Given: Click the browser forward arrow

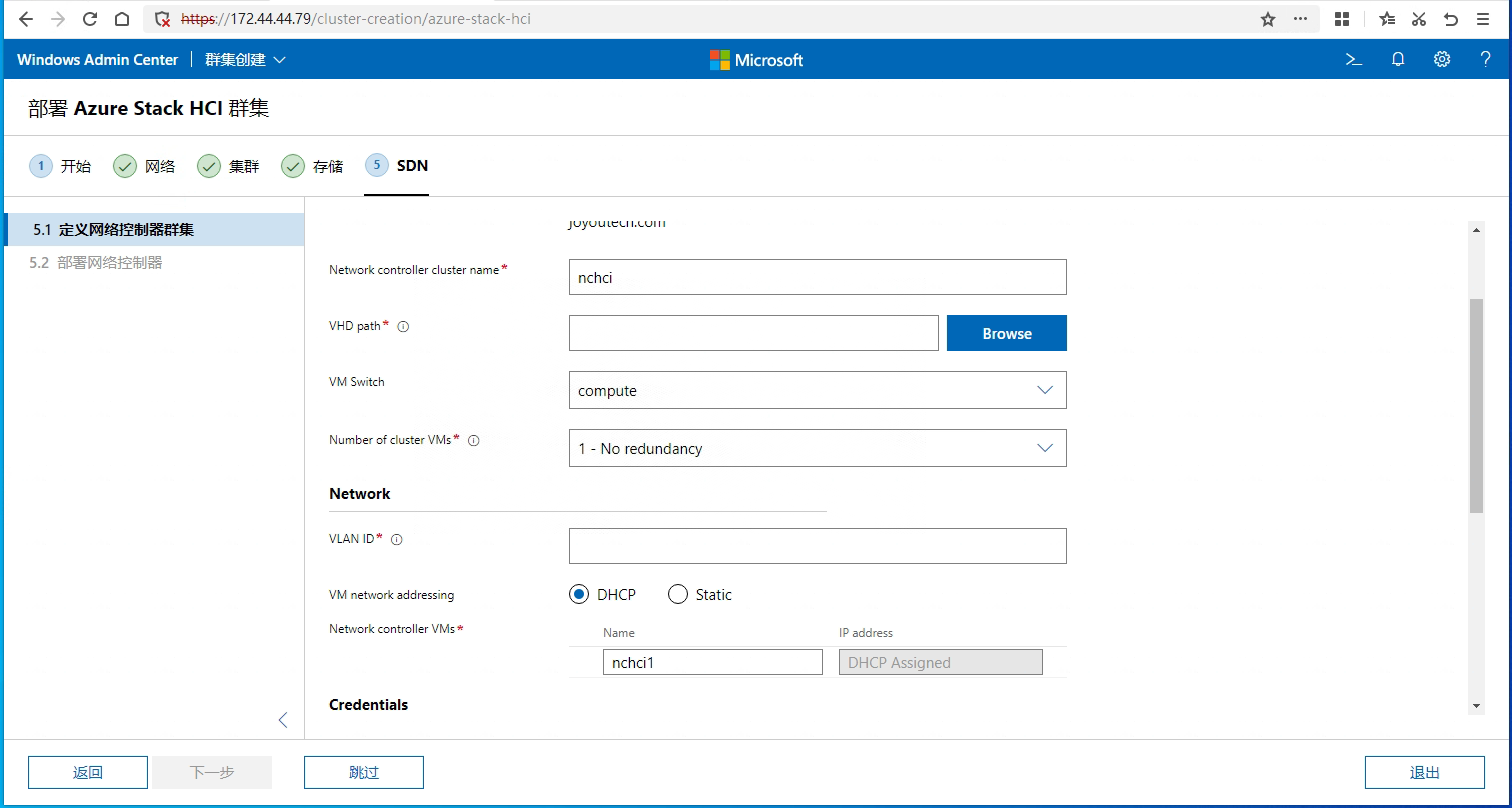Looking at the screenshot, I should click(58, 19).
